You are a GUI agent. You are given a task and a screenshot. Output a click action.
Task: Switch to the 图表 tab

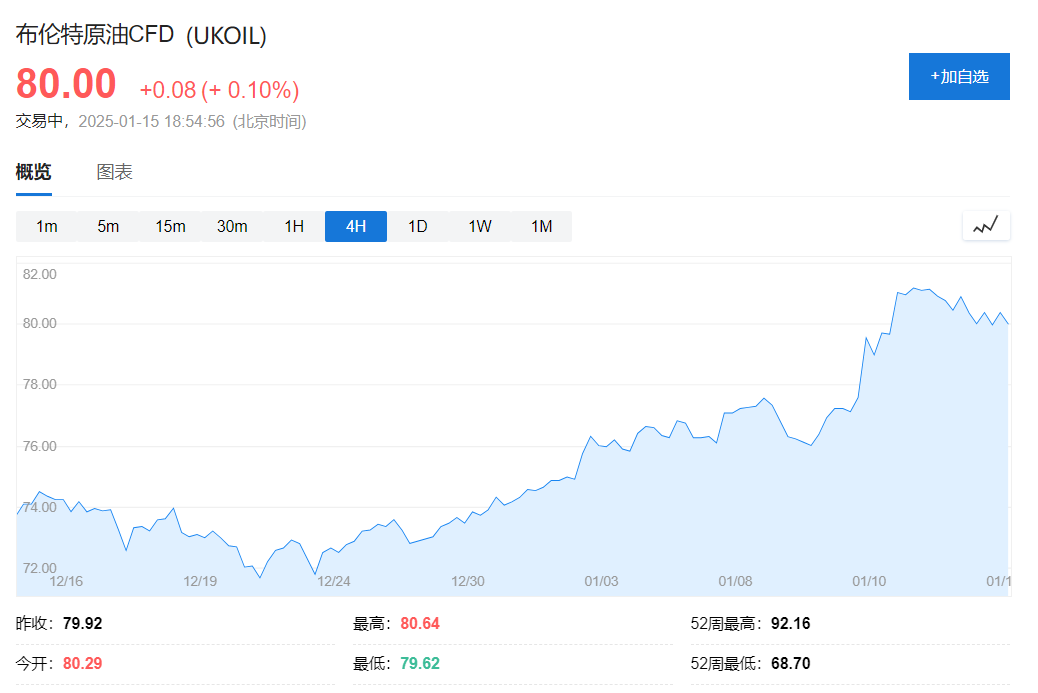point(114,171)
